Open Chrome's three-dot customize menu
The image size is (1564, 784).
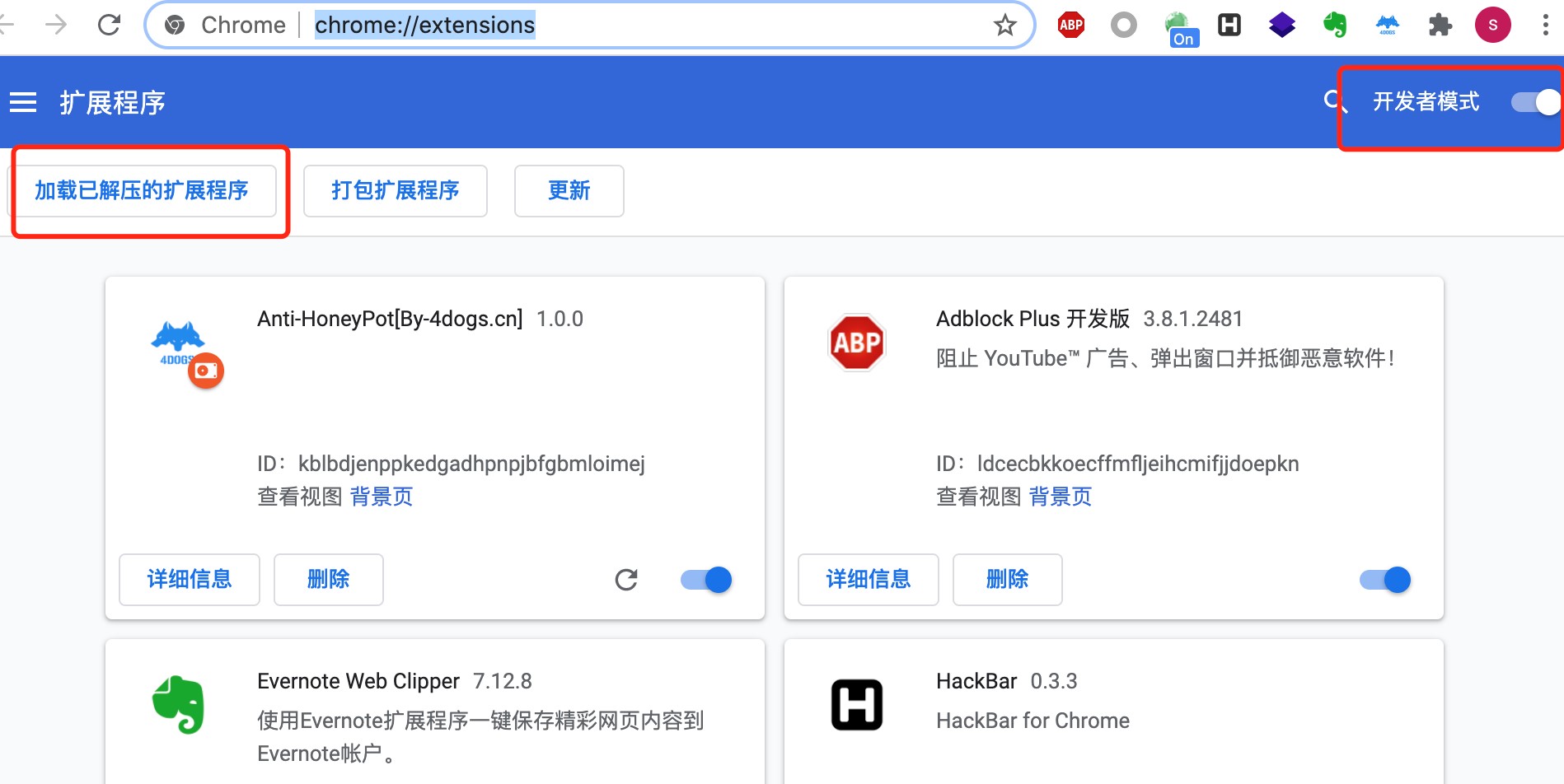1544,25
